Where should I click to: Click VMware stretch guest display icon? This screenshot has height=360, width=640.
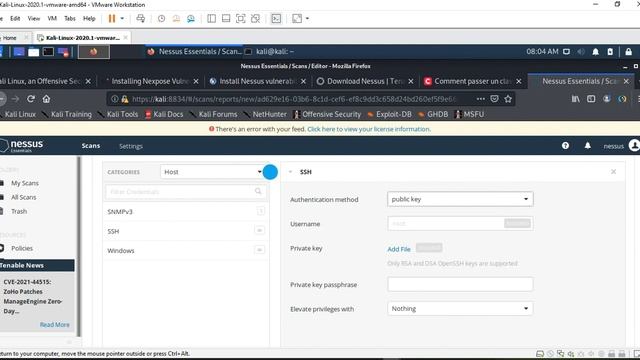pyautogui.click(x=297, y=18)
